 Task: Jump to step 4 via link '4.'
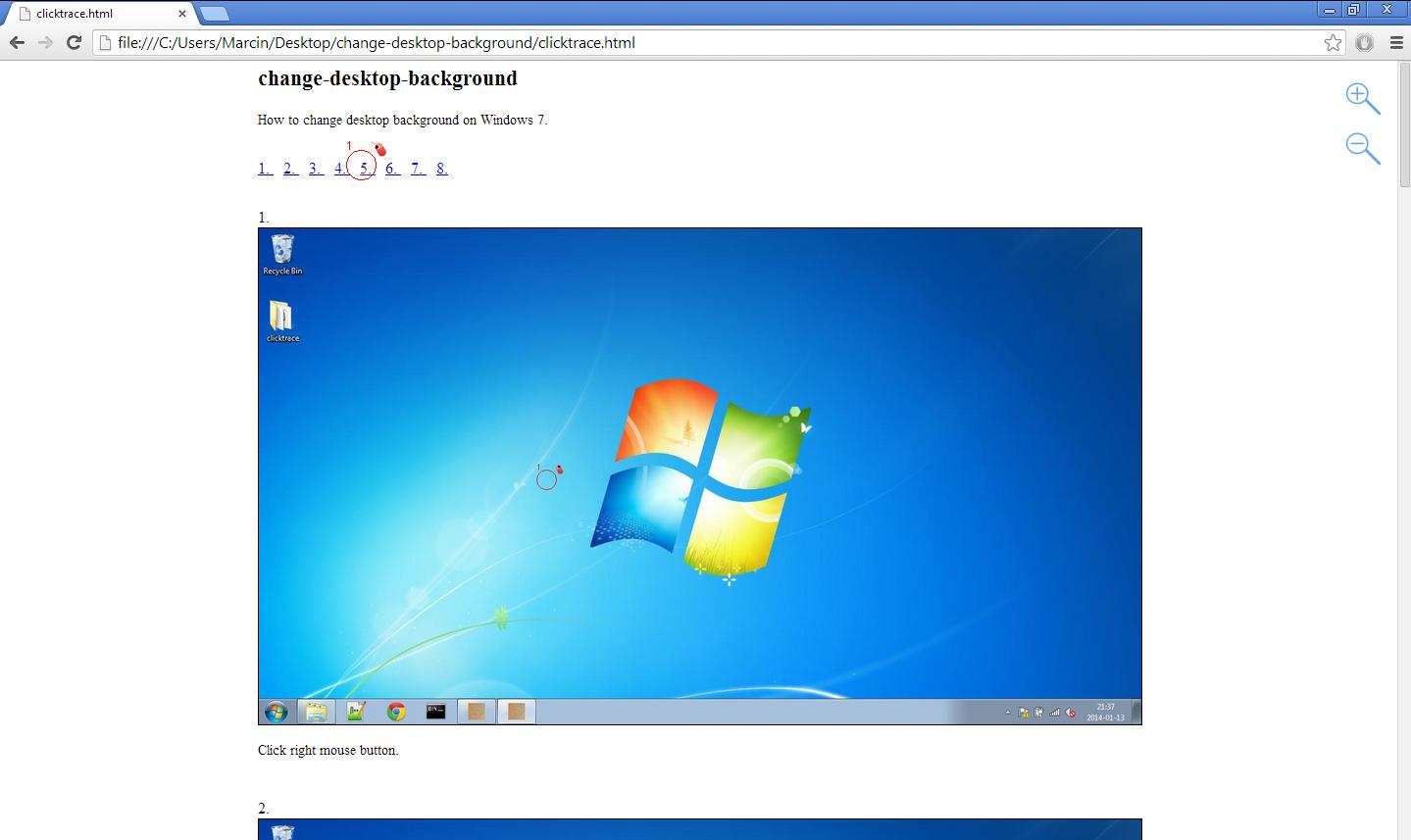(340, 169)
